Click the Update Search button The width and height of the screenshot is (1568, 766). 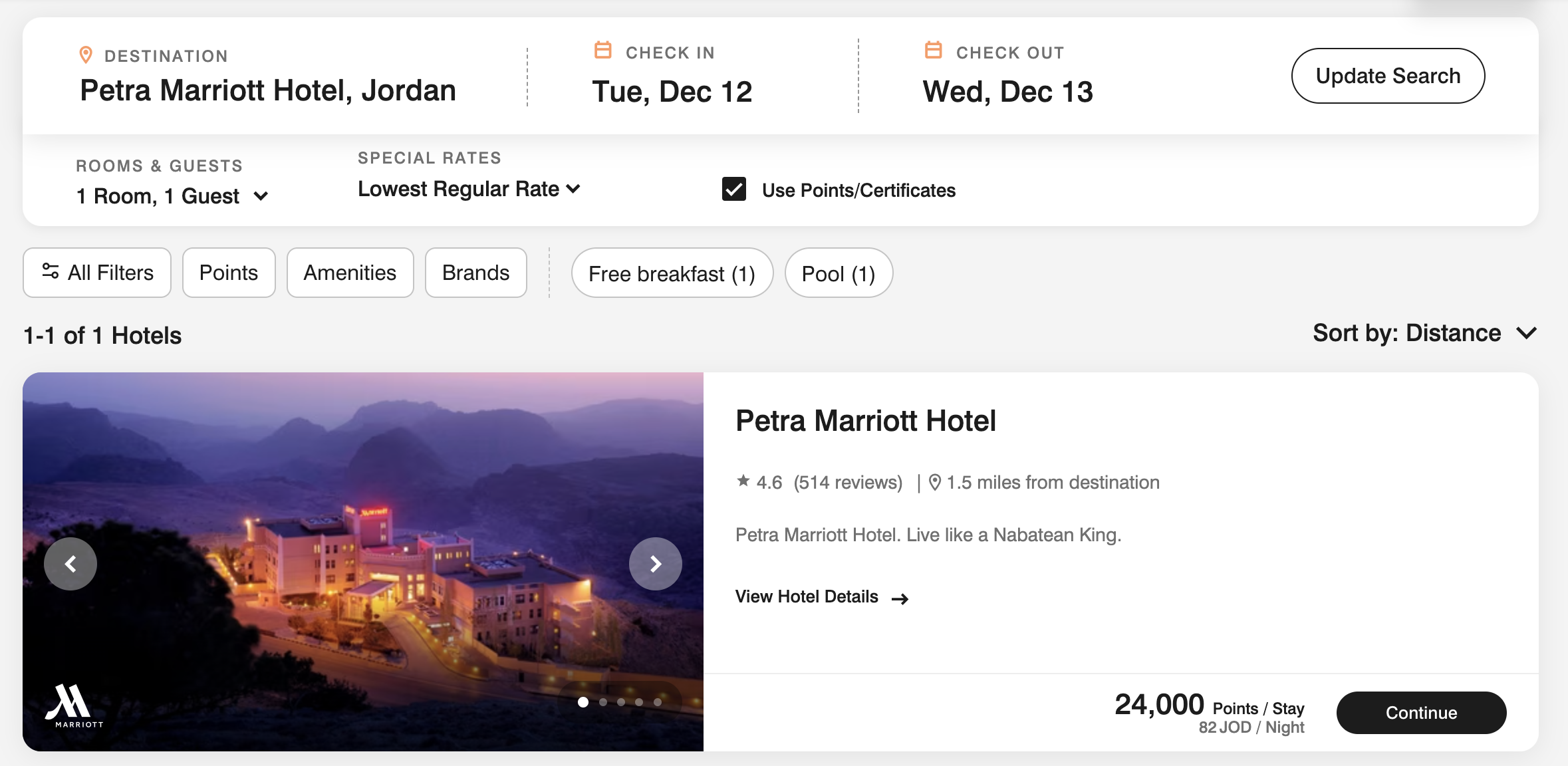[x=1388, y=76]
